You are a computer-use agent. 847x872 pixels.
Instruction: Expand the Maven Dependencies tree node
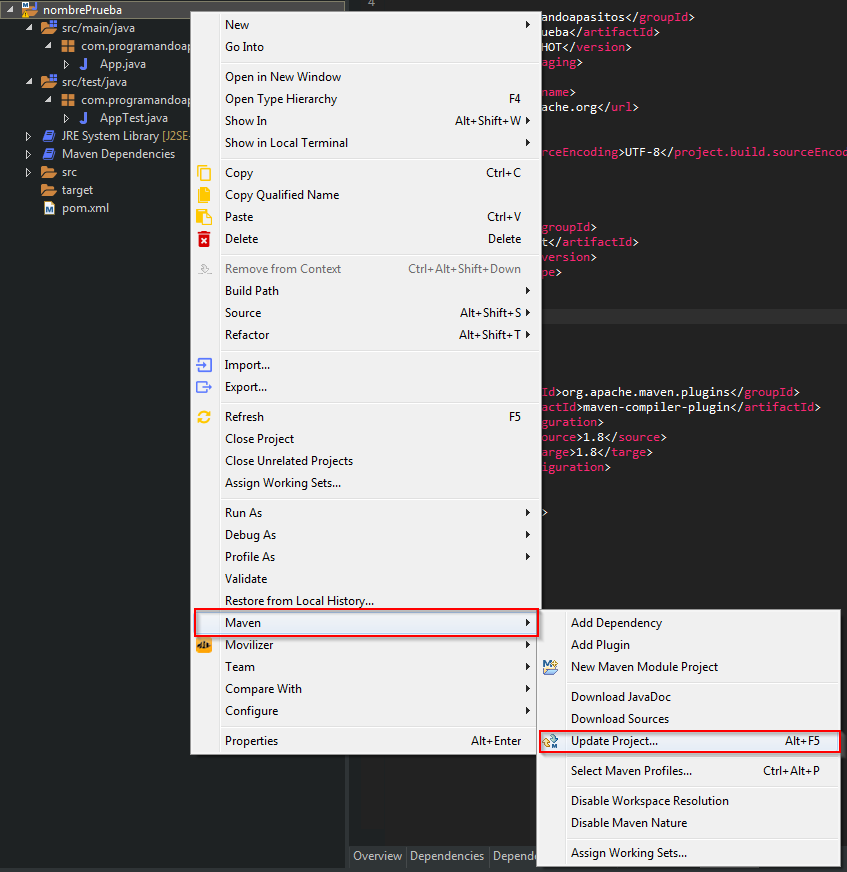tap(29, 154)
